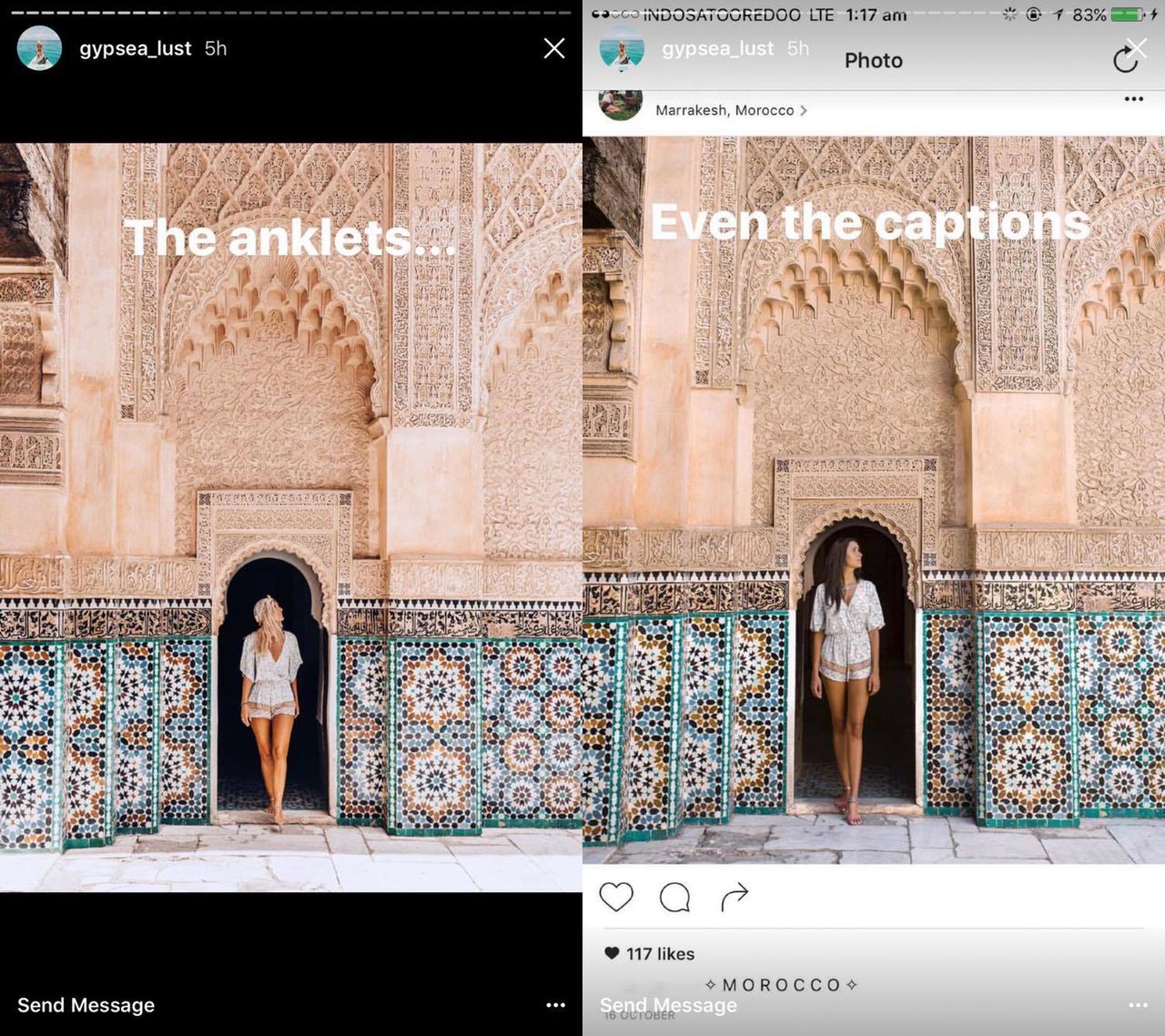This screenshot has width=1165, height=1036.
Task: Tap the battery indicator in status bar
Action: tap(1127, 15)
